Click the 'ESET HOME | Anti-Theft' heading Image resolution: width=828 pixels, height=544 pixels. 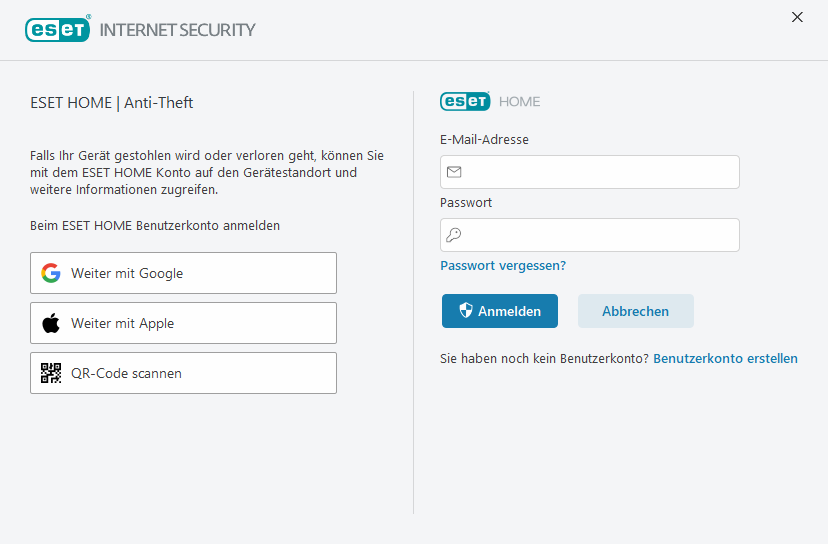click(x=112, y=102)
